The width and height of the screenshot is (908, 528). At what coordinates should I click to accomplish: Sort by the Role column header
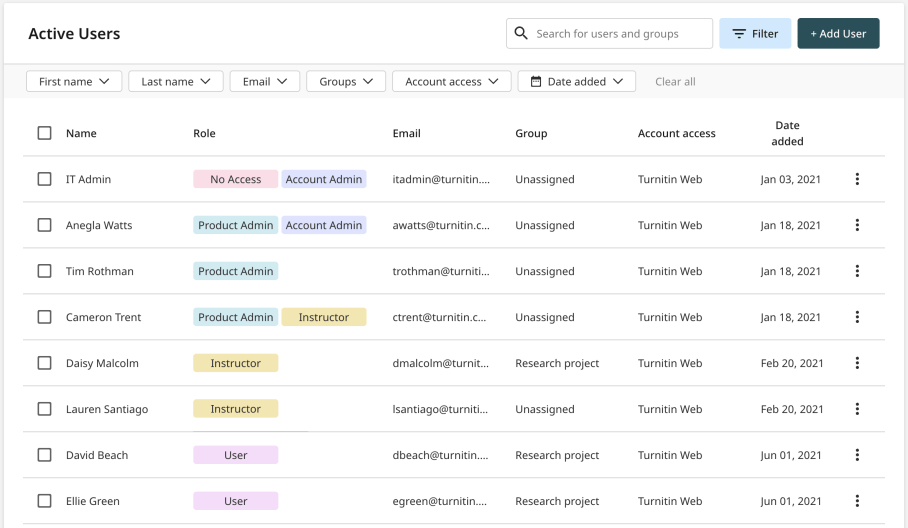coord(204,133)
